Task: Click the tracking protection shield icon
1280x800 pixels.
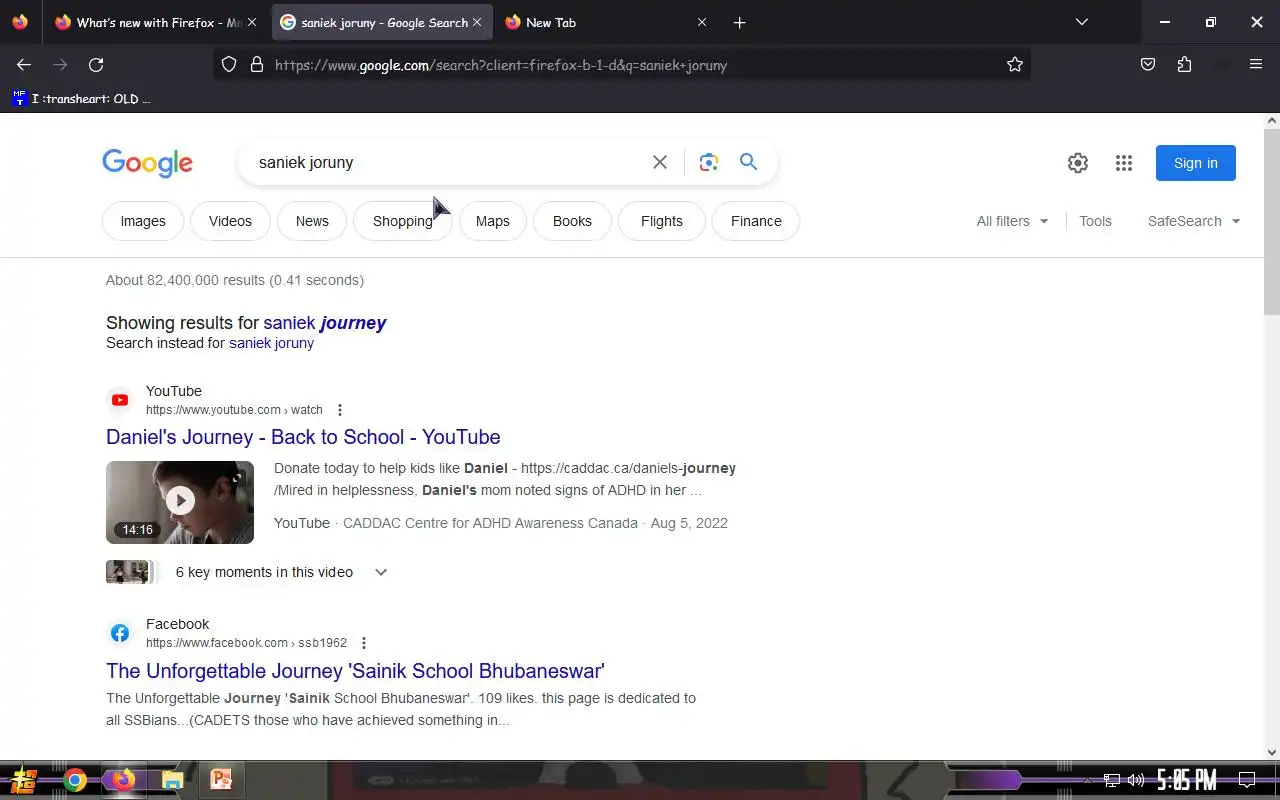Action: coord(229,65)
